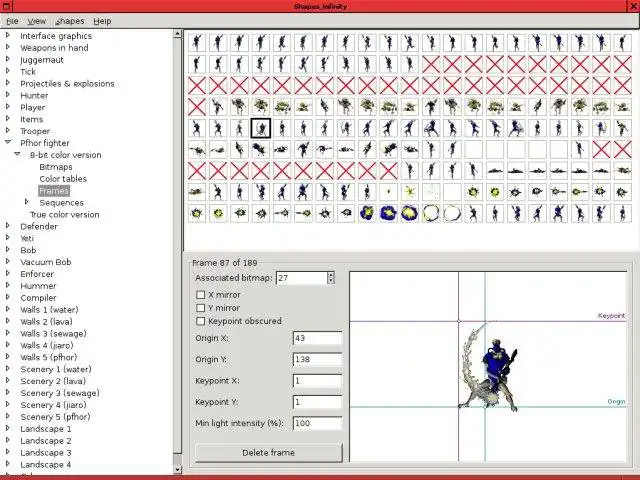Select the Player collection label
Image resolution: width=640 pixels, height=480 pixels.
click(x=33, y=107)
